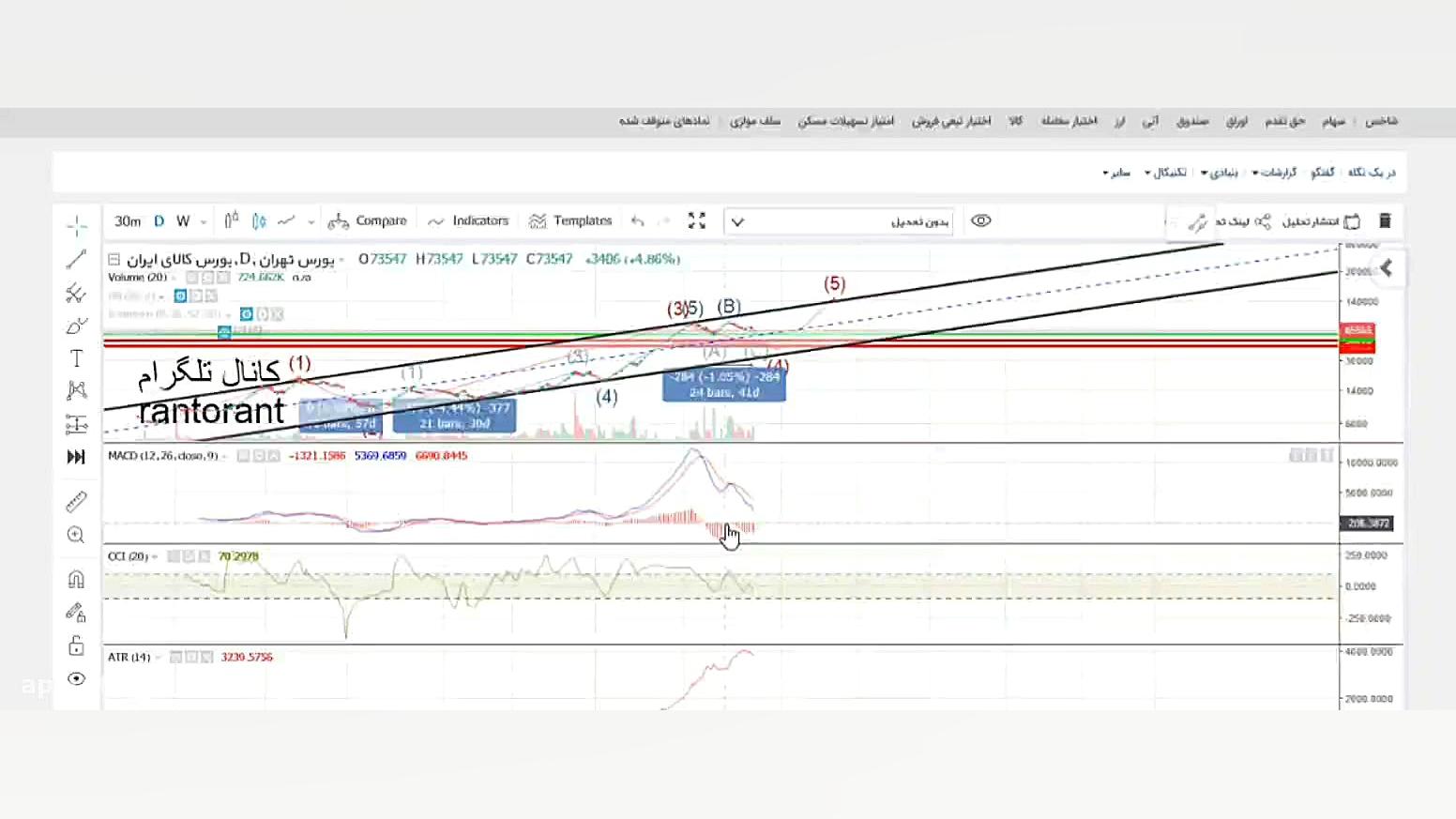Click the link share icon in toolbar
The height and width of the screenshot is (819, 1456).
(1263, 221)
